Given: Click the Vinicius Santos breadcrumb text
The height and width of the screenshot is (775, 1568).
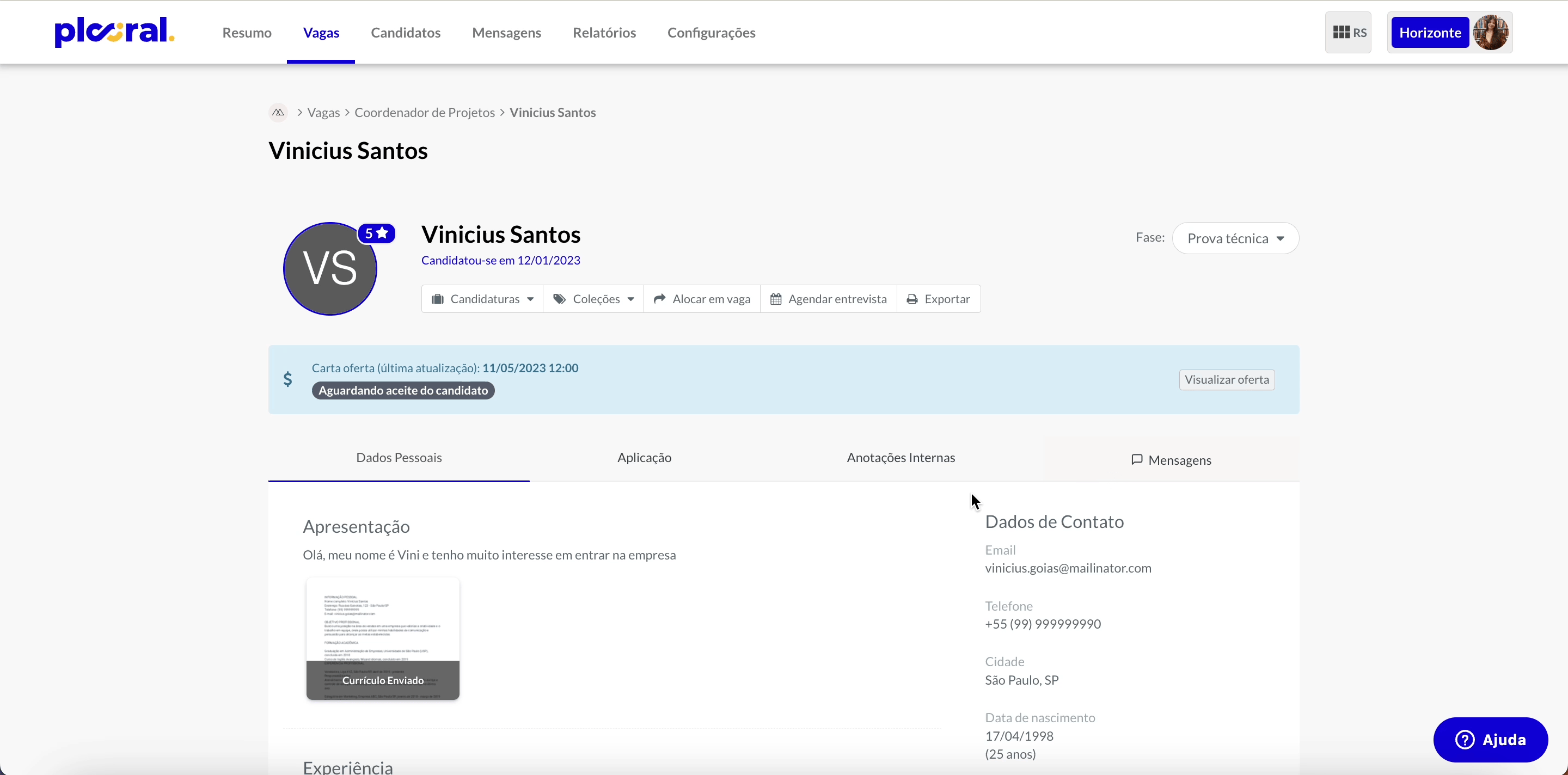Looking at the screenshot, I should click(552, 113).
